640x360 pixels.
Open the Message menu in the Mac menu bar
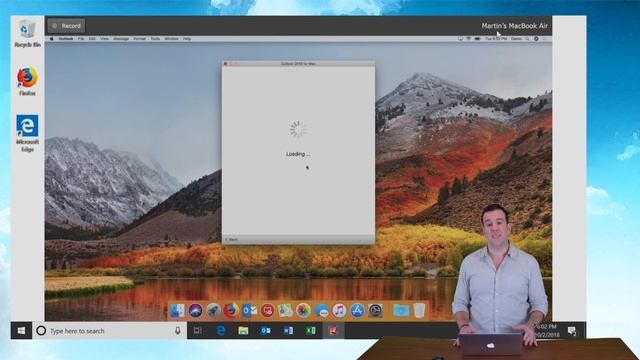point(121,39)
